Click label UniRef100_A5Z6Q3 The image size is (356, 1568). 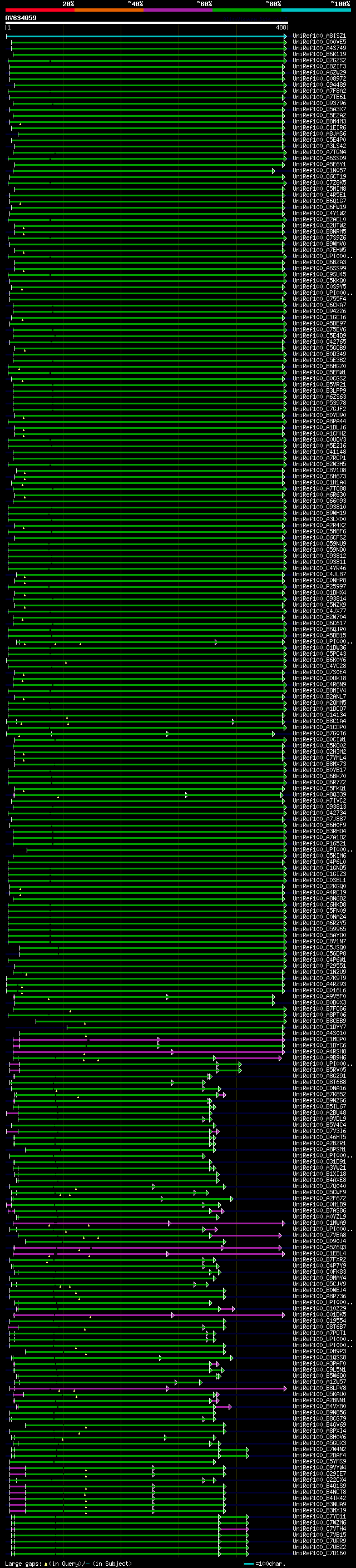click(319, 1247)
